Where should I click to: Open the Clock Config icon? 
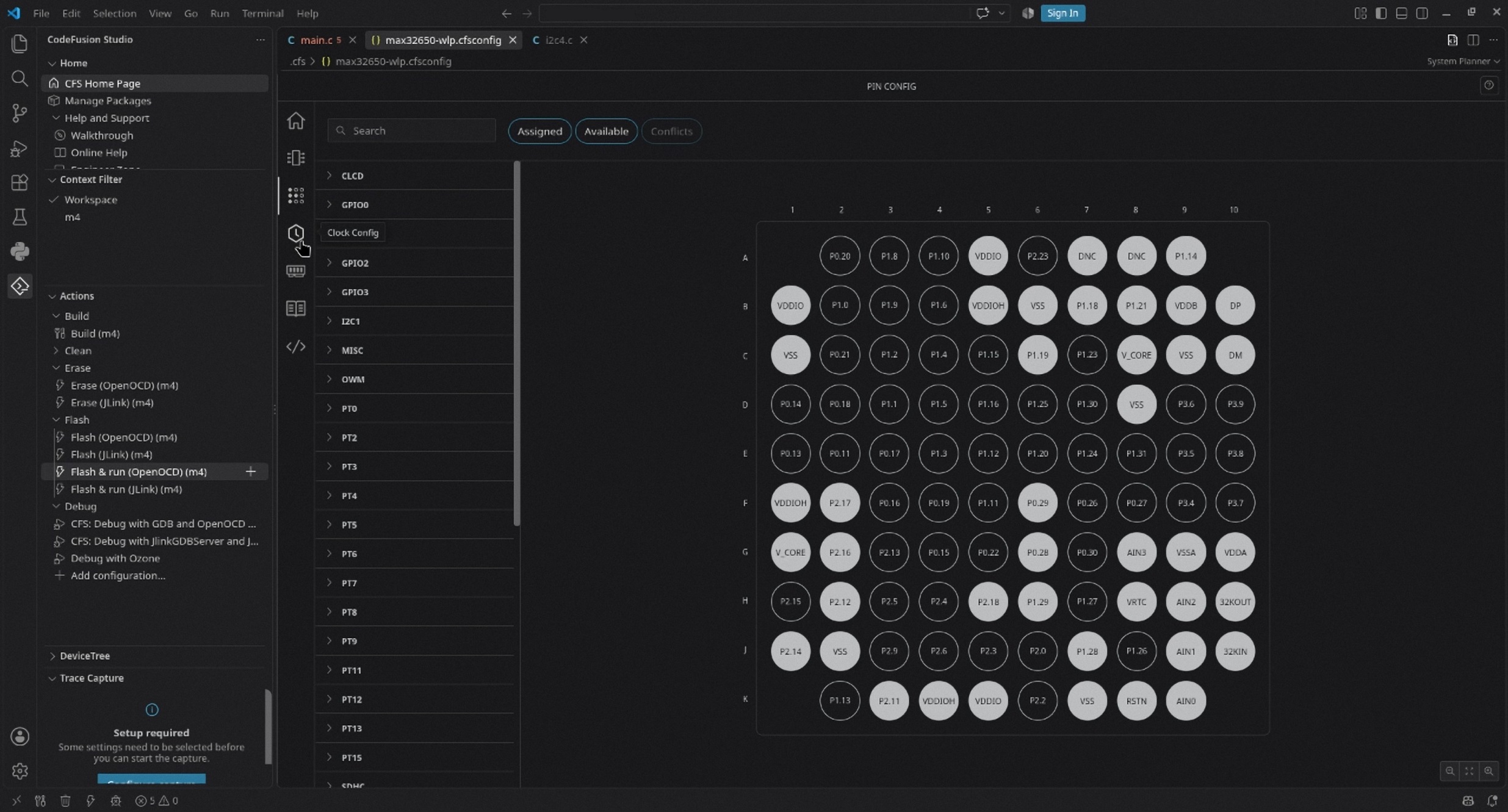pos(296,233)
